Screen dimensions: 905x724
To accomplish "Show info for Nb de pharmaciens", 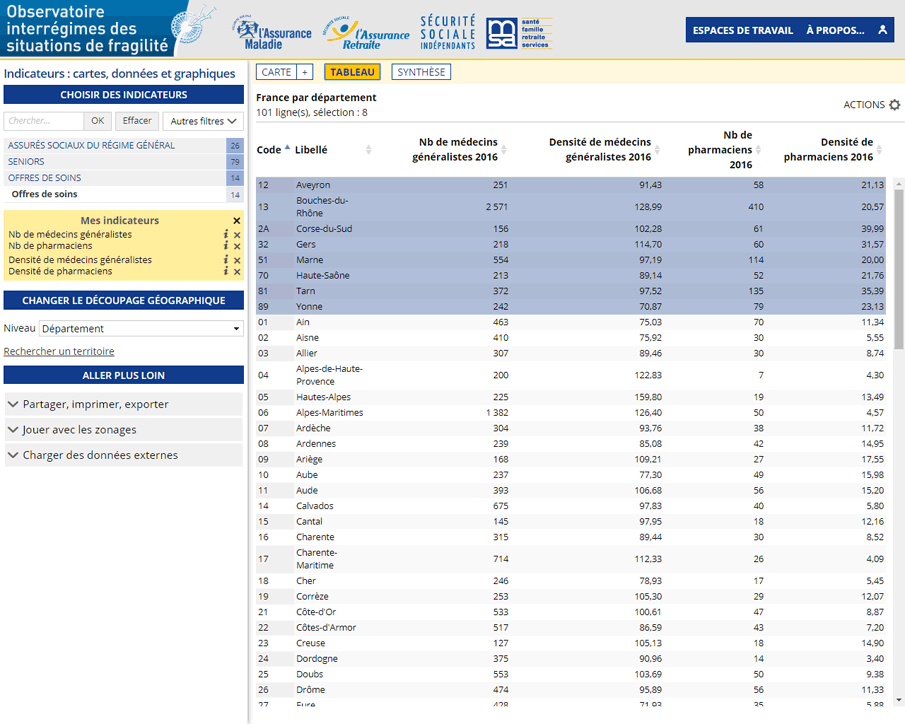I will tap(226, 246).
